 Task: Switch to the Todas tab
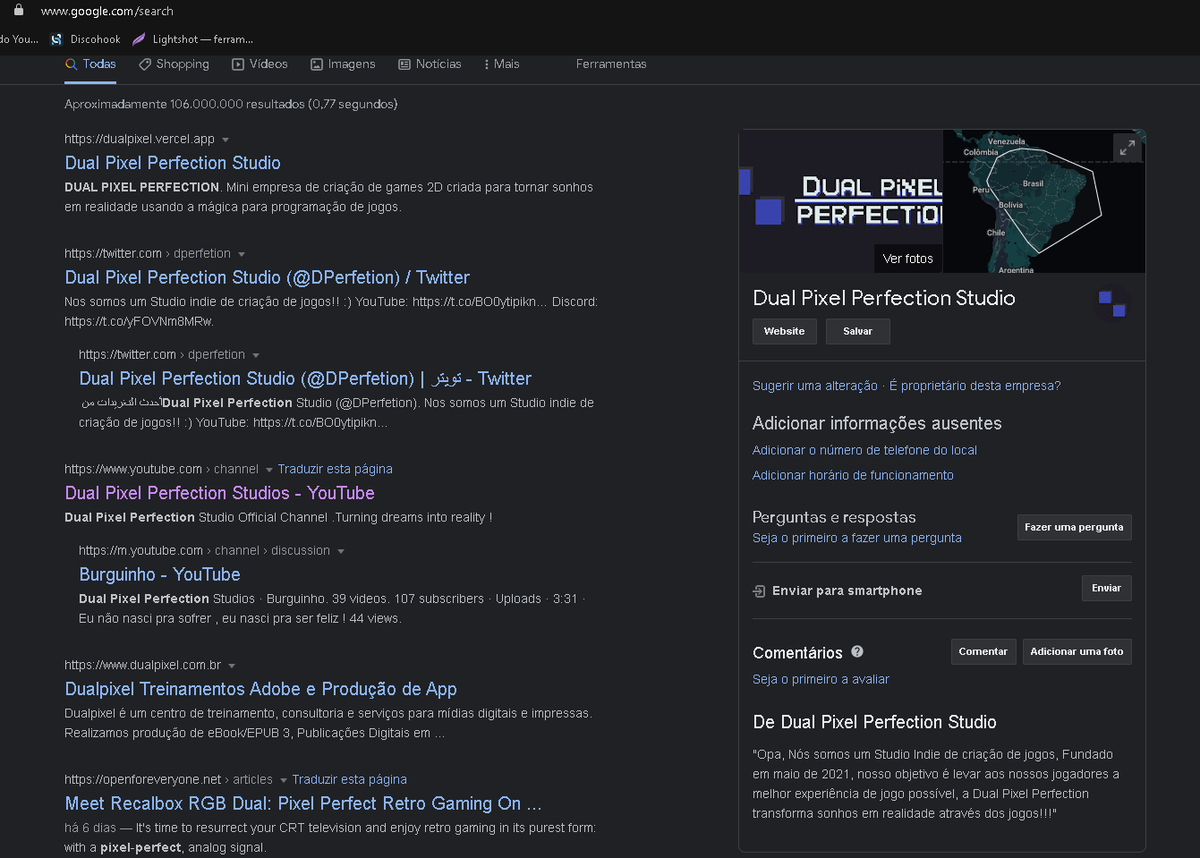tap(90, 64)
